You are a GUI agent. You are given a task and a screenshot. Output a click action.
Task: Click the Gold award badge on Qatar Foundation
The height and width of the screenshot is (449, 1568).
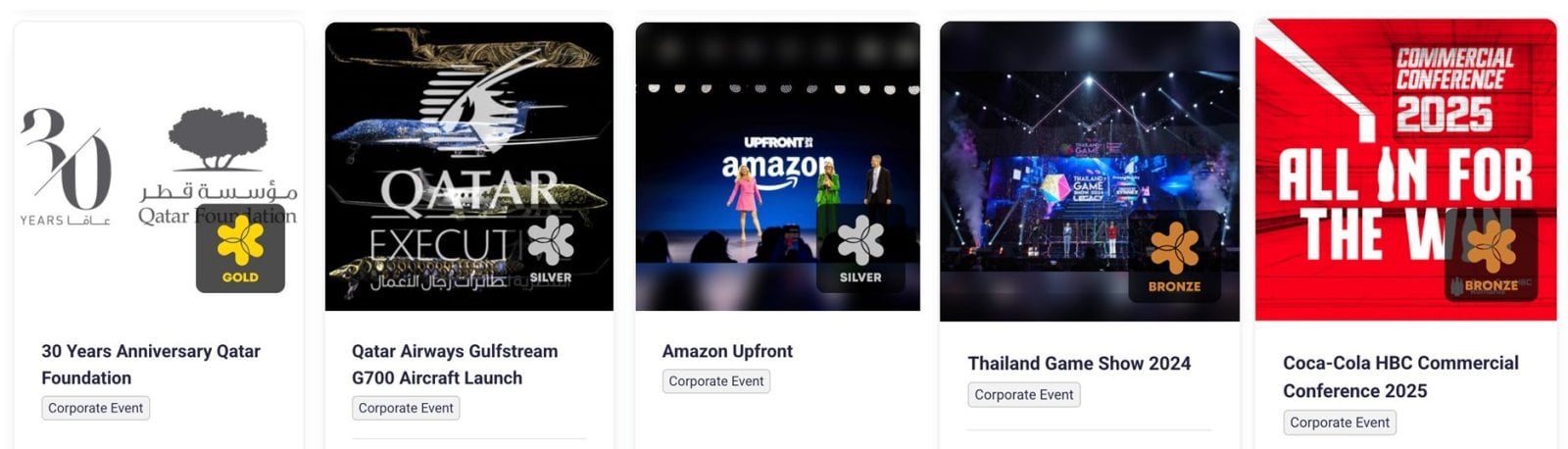[240, 248]
